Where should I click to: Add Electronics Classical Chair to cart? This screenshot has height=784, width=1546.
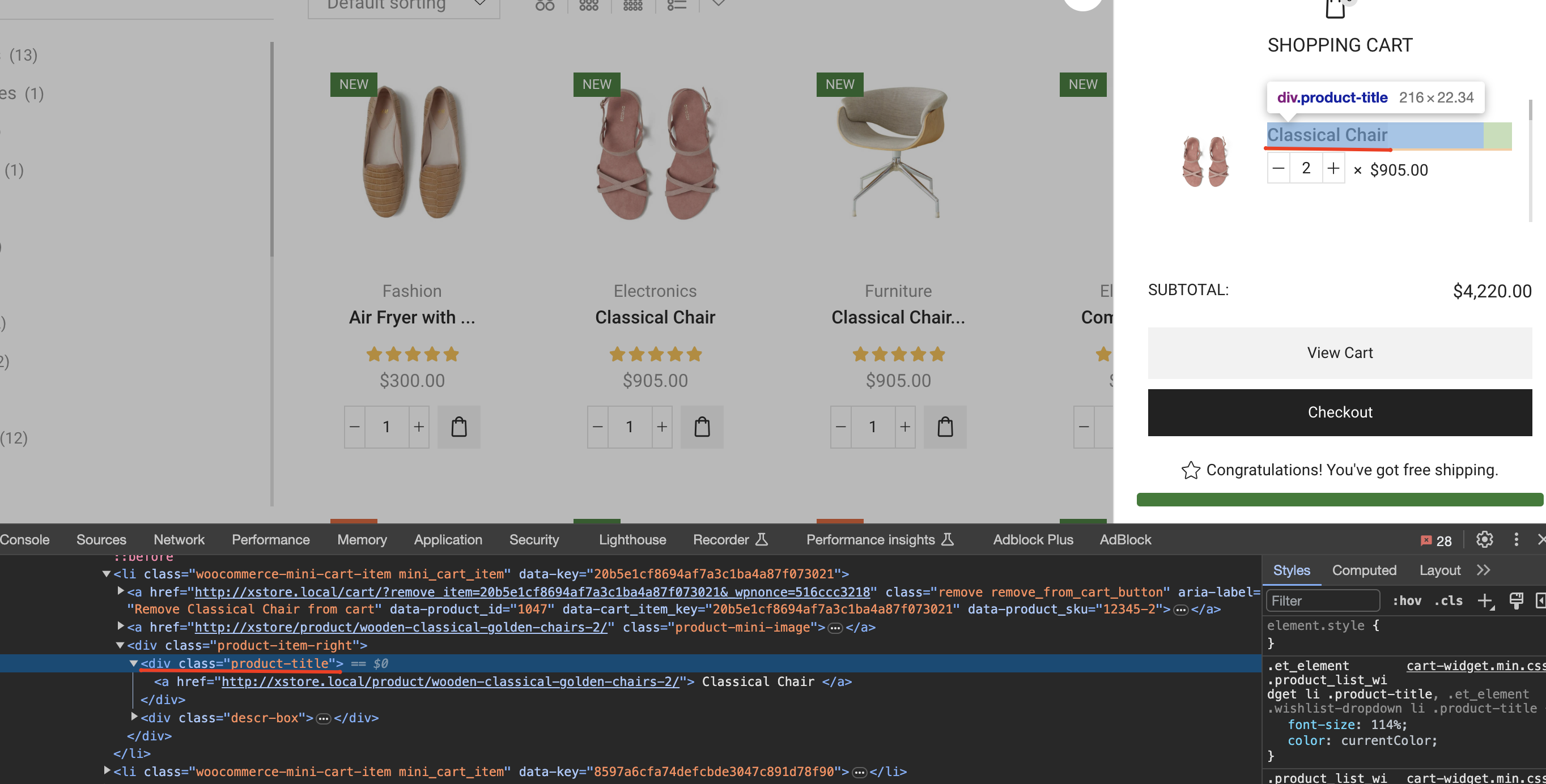702,427
